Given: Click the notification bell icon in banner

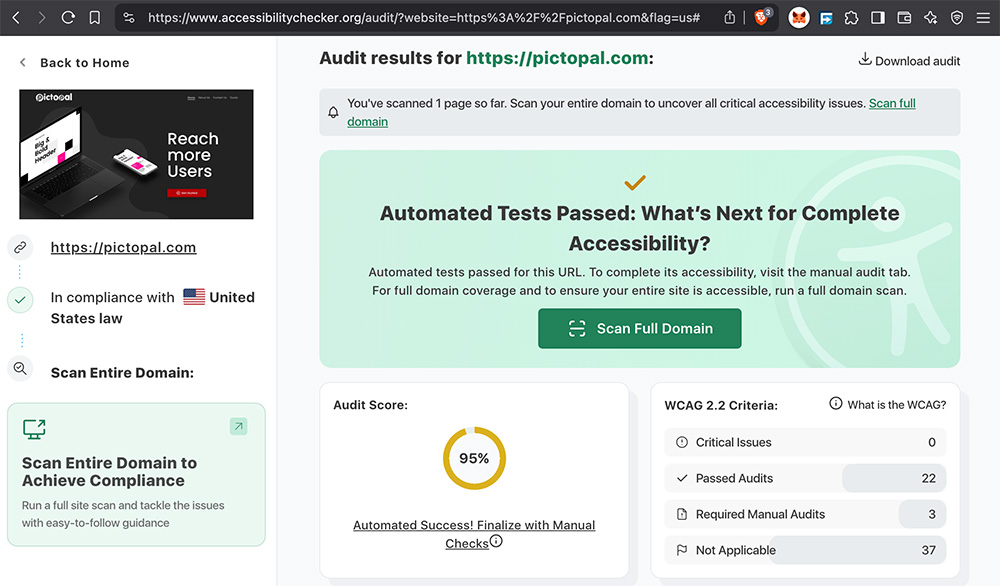Looking at the screenshot, I should tap(333, 112).
